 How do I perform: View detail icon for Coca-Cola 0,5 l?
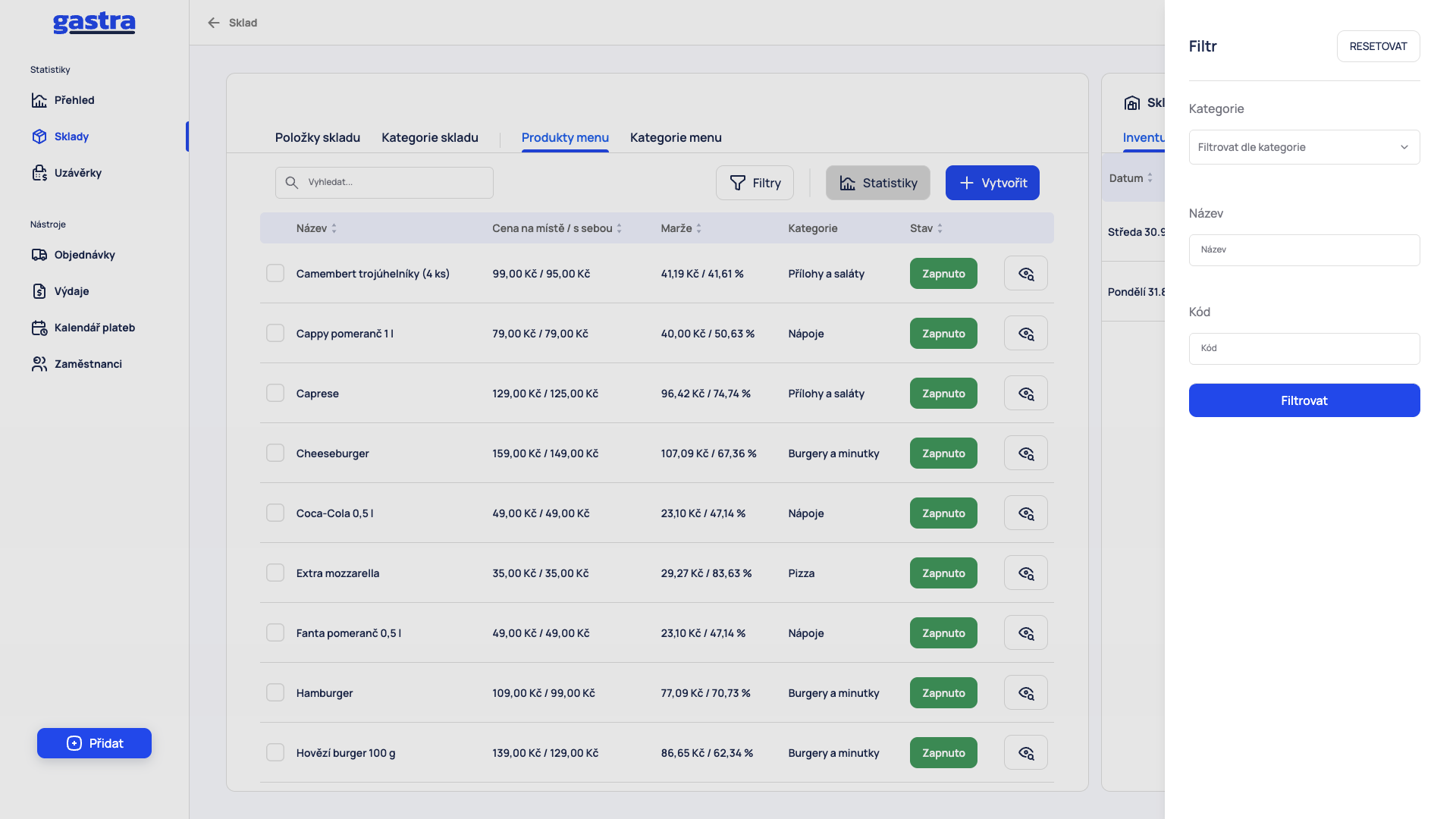pos(1026,513)
